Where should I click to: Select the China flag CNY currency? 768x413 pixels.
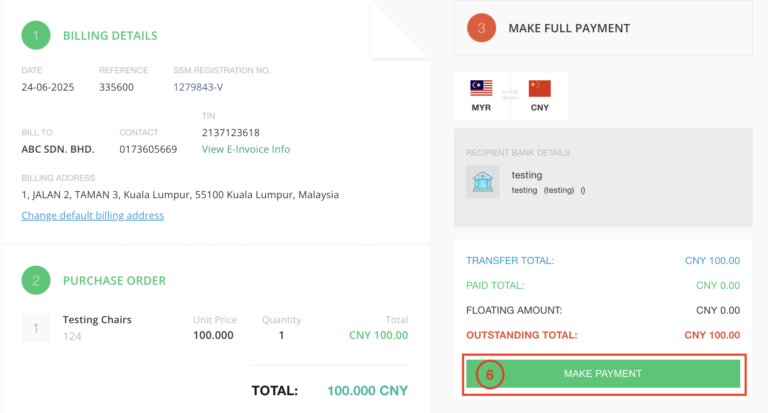(x=540, y=95)
